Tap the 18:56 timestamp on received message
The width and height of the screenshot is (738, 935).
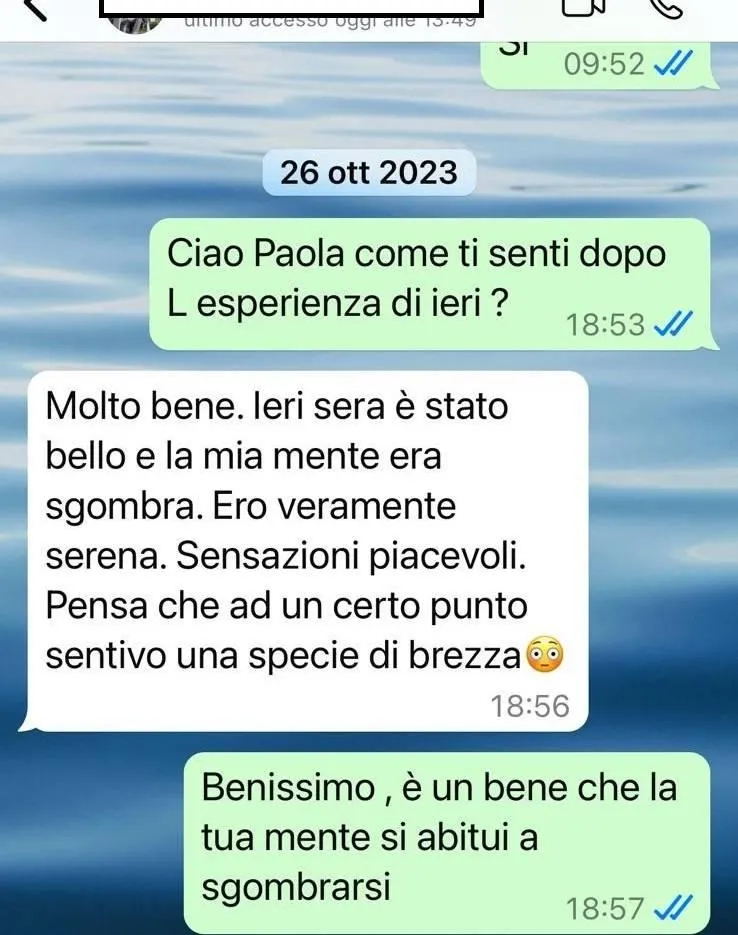(x=530, y=706)
